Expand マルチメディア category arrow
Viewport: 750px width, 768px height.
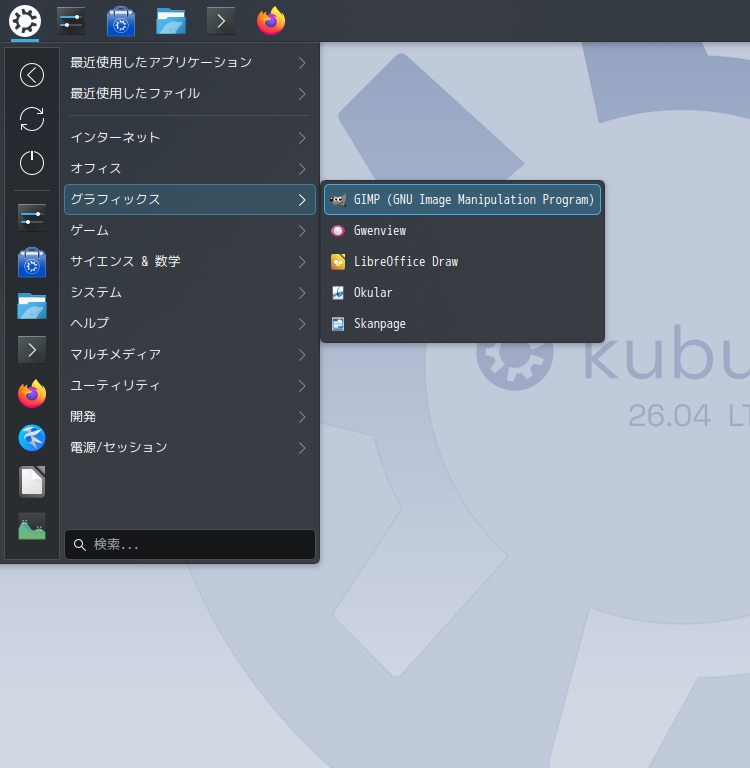(x=302, y=355)
